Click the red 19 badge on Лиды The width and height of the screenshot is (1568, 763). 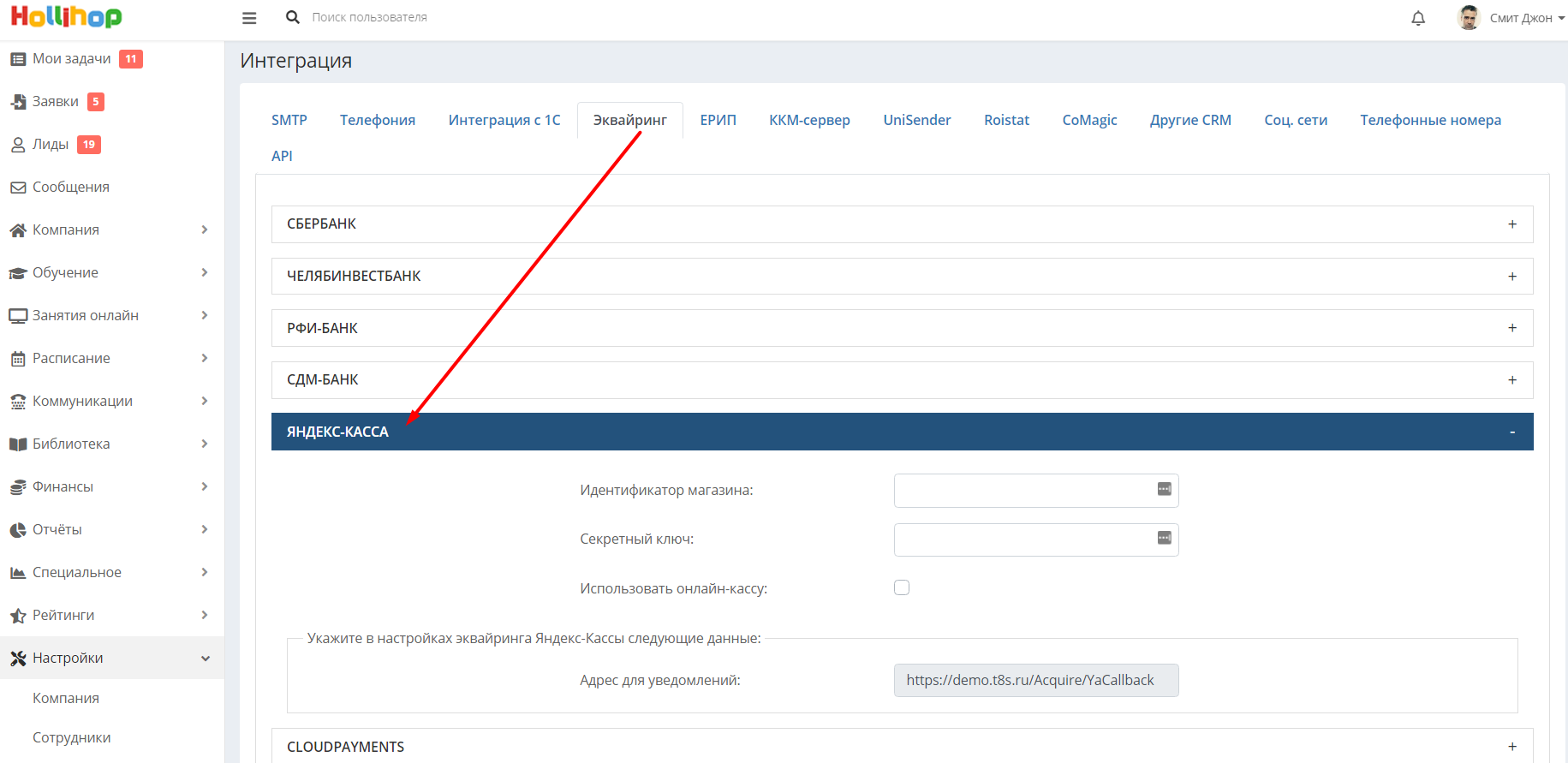click(x=89, y=145)
